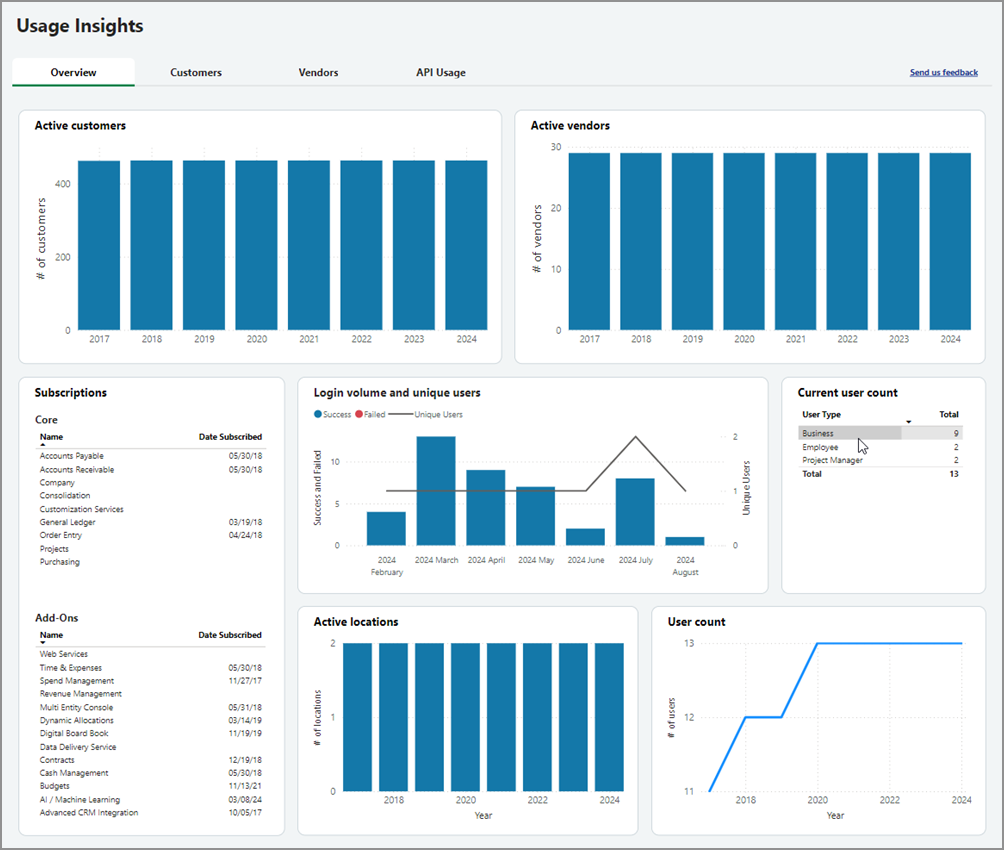Click the 2024 bar in Active customers
The height and width of the screenshot is (850, 1004).
point(466,245)
